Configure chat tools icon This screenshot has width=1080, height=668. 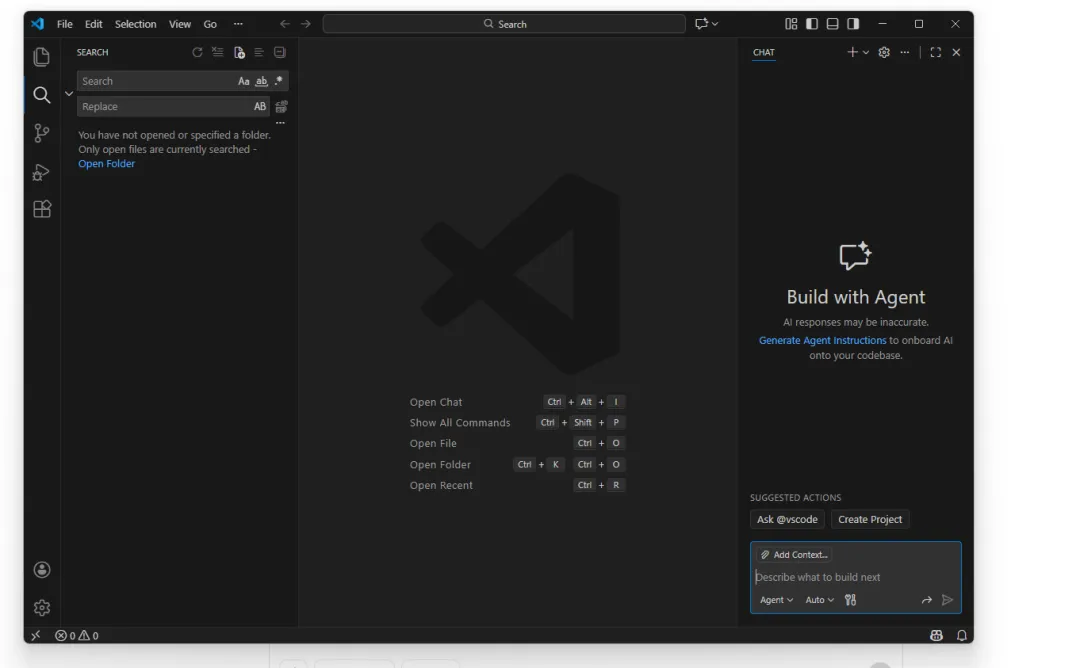851,600
